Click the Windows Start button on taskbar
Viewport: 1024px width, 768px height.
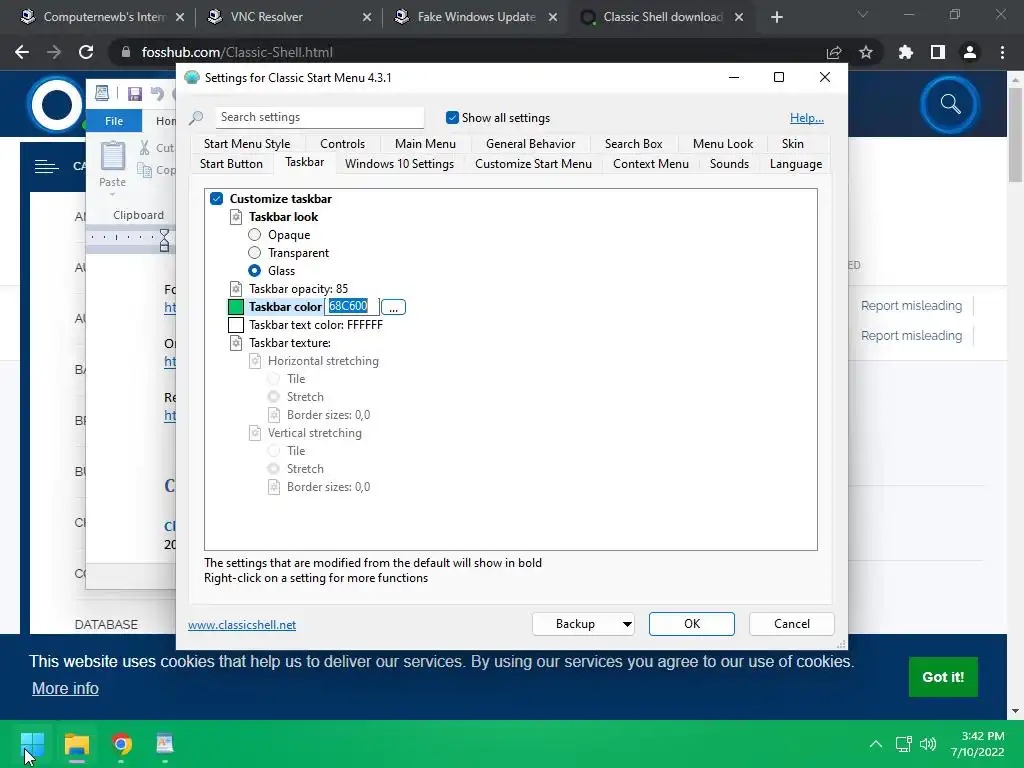[x=32, y=744]
